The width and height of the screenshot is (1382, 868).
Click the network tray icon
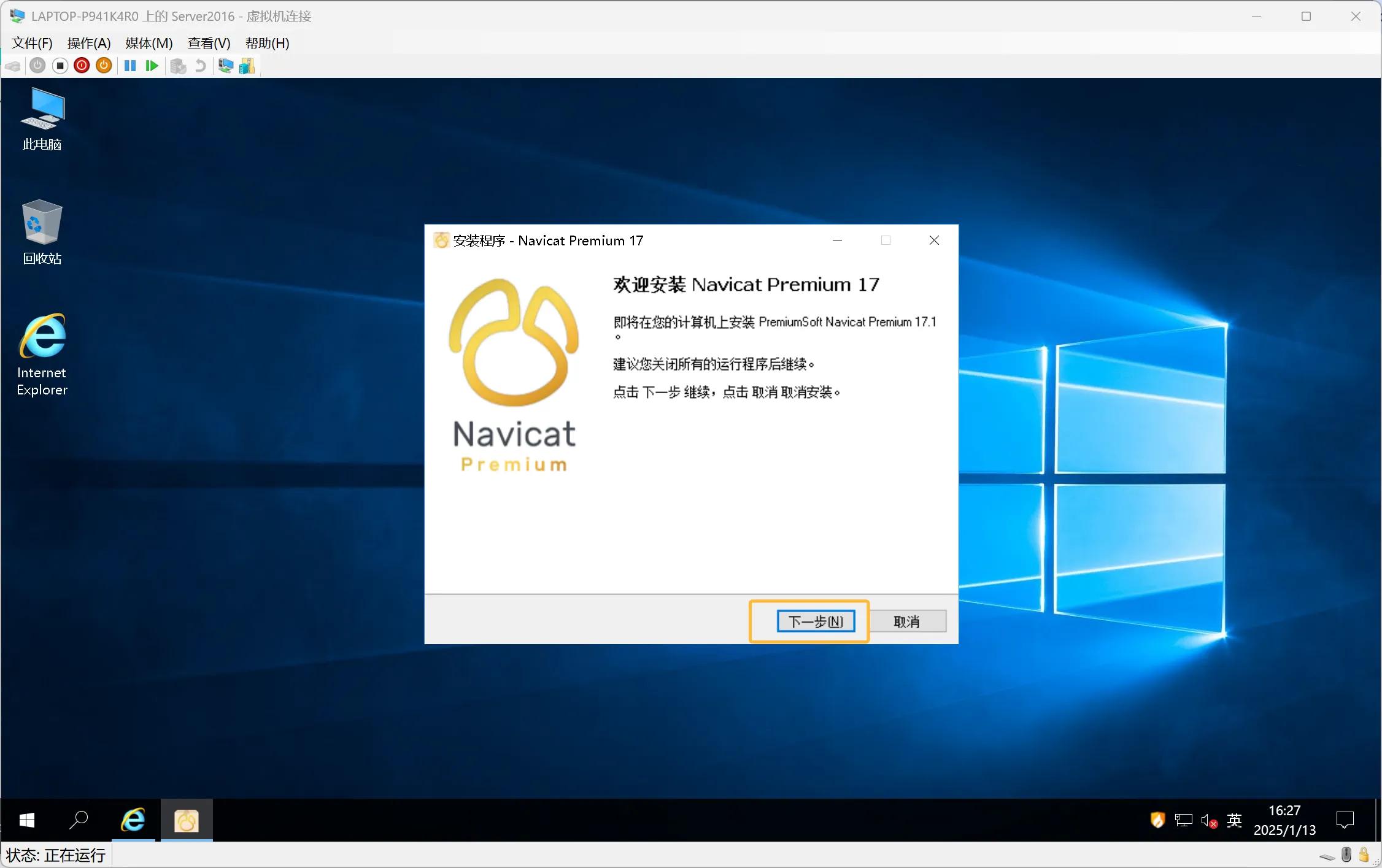click(x=1183, y=820)
